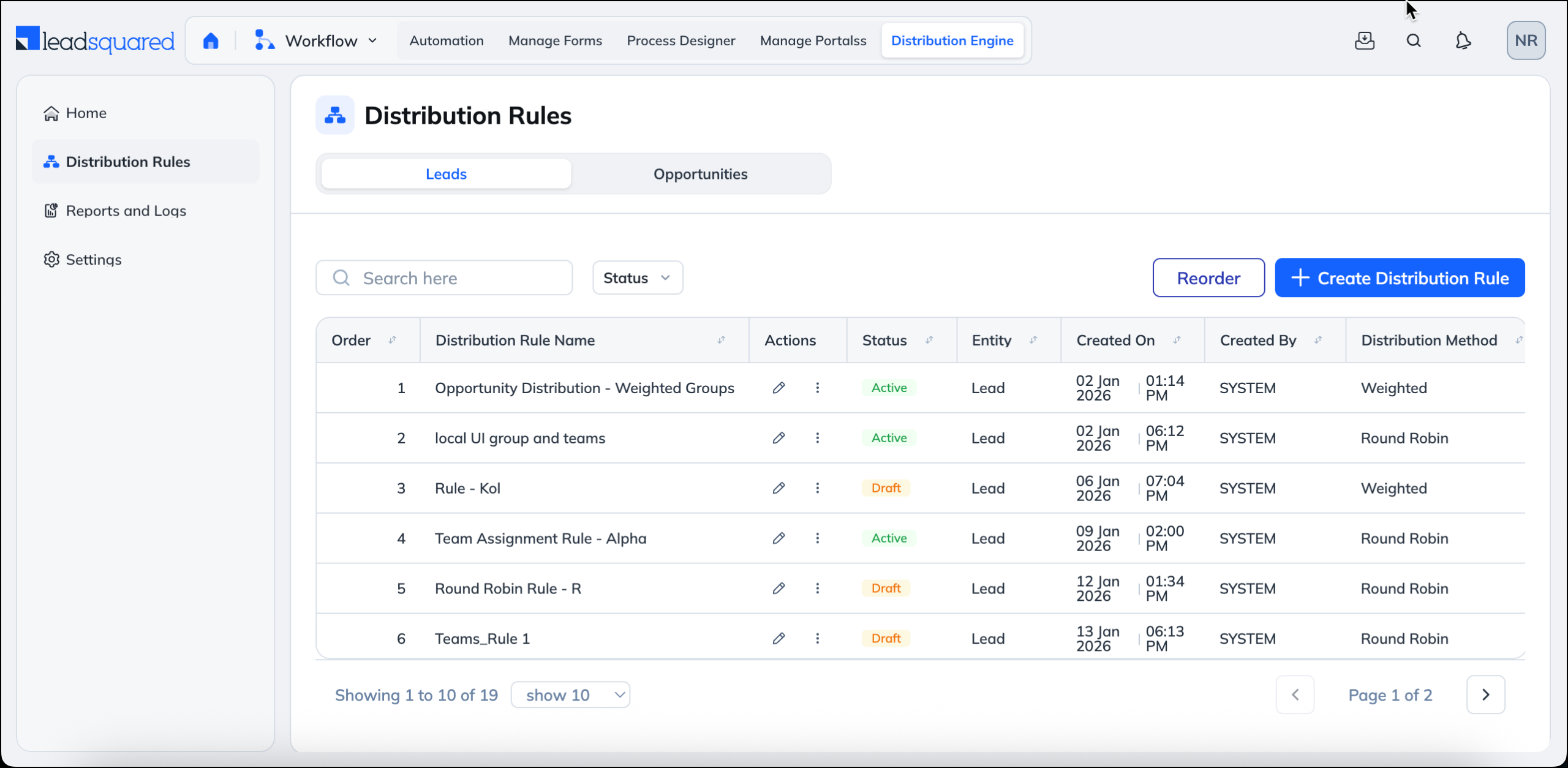Toggle sorting on Status column
Viewport: 1568px width, 768px height.
(930, 340)
